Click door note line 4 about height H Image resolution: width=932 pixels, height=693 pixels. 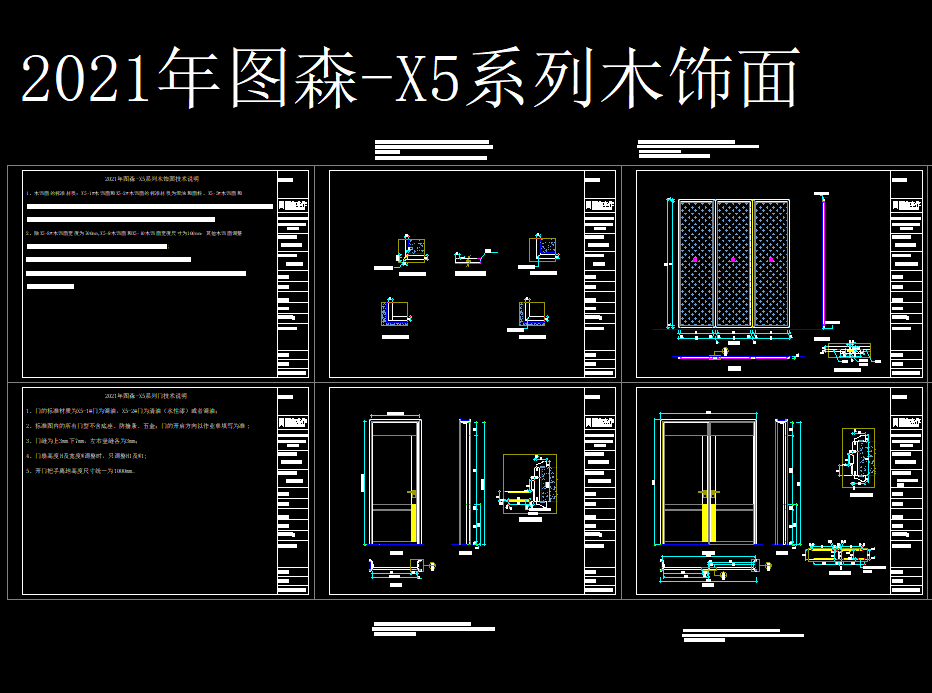tap(86, 456)
